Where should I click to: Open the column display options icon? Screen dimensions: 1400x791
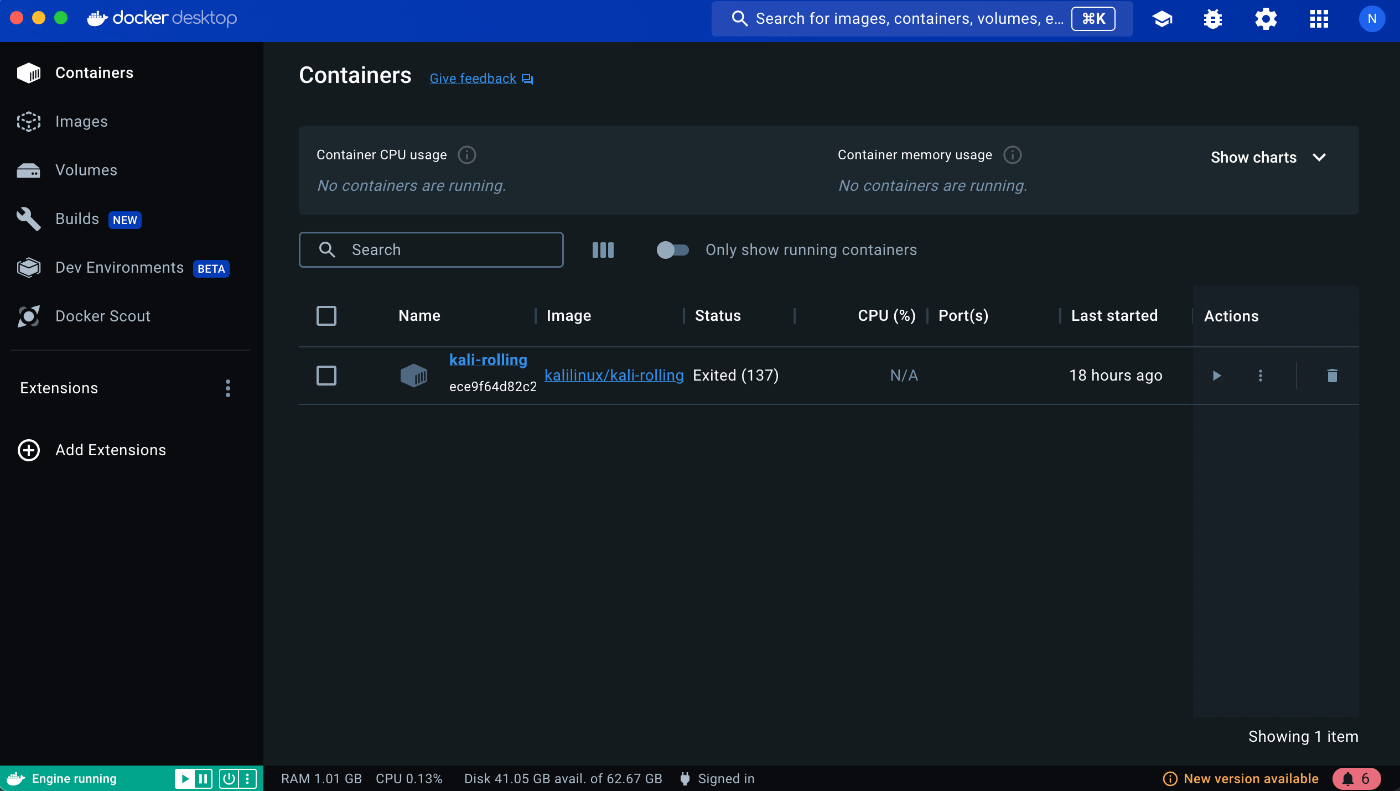[603, 250]
